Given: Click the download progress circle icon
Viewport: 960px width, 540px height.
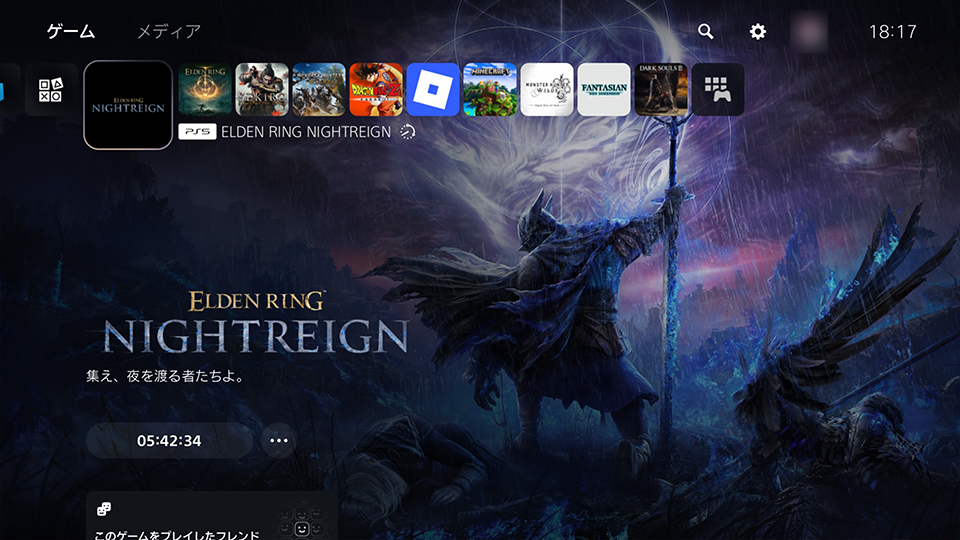Looking at the screenshot, I should (408, 132).
